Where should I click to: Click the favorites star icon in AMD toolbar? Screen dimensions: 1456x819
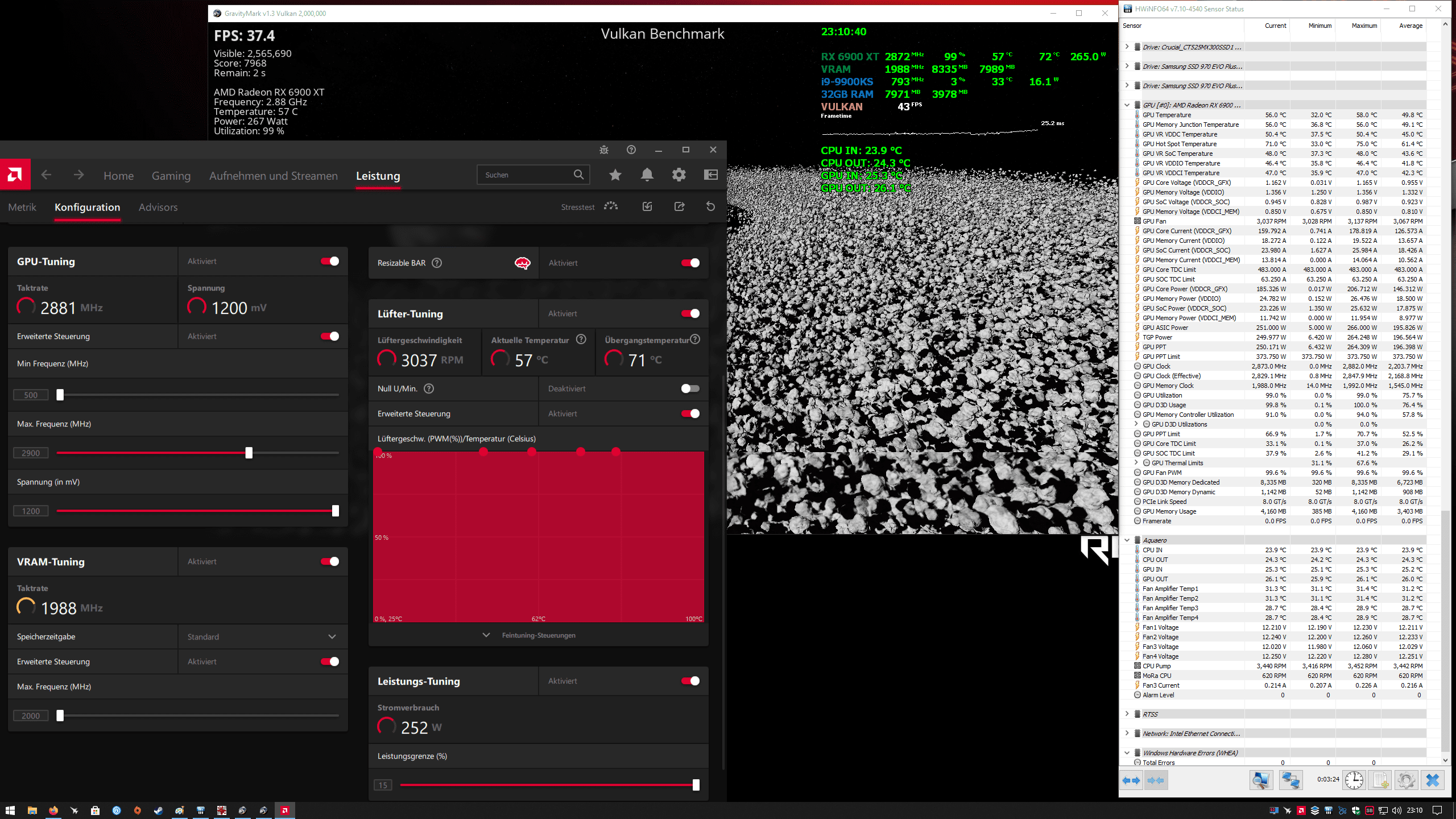click(615, 175)
